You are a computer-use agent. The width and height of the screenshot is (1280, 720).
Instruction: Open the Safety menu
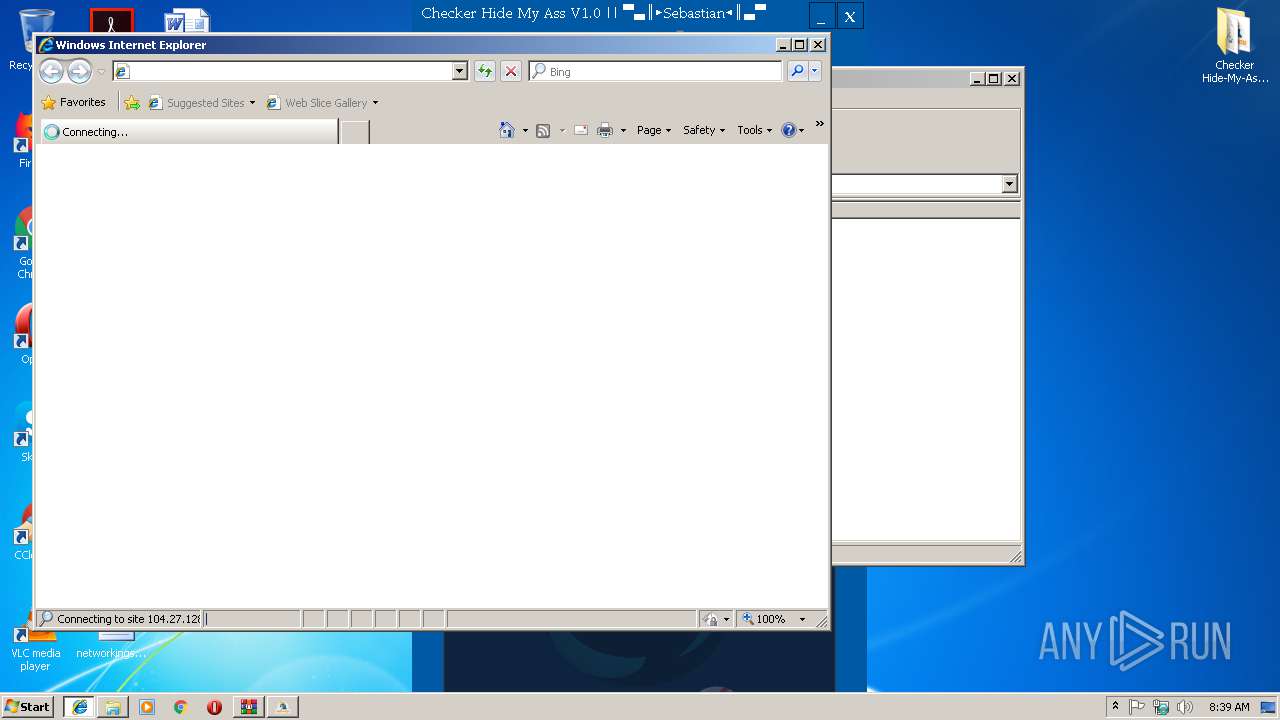(704, 130)
